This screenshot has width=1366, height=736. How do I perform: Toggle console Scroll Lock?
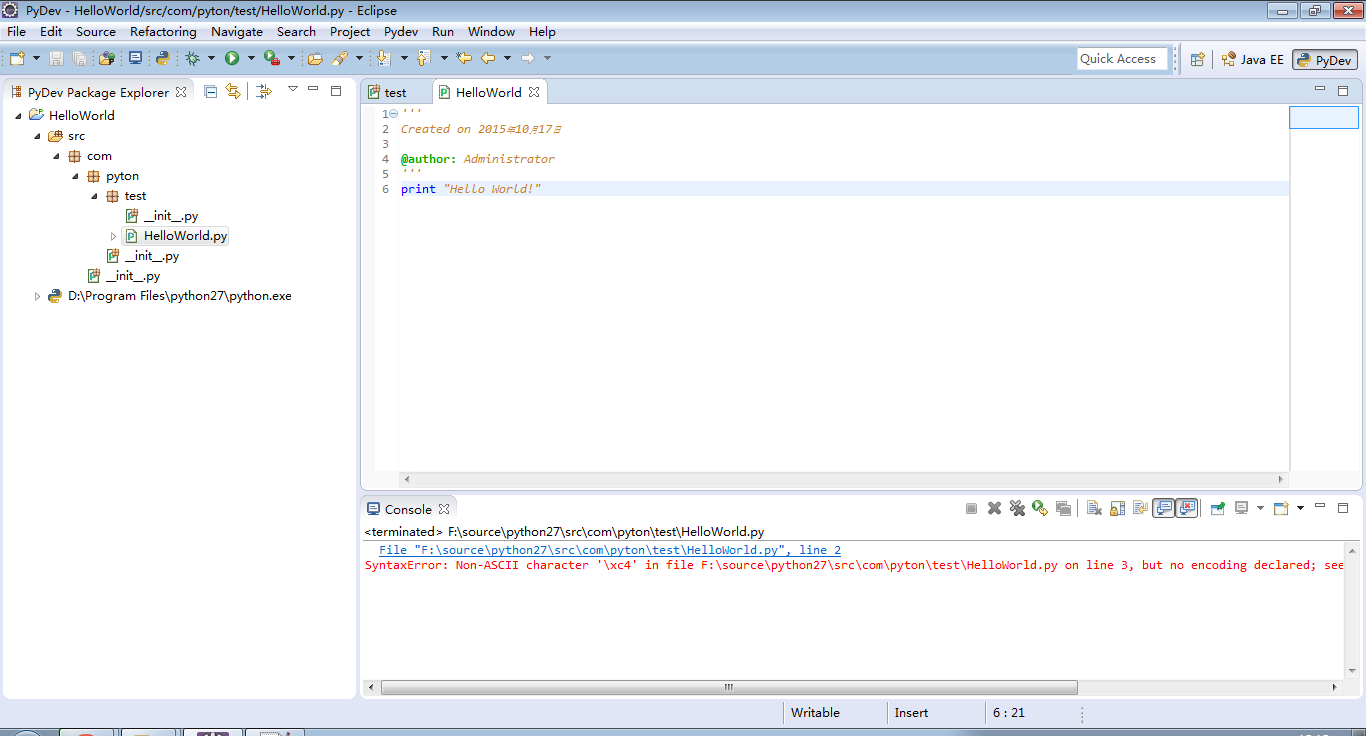click(x=1117, y=508)
